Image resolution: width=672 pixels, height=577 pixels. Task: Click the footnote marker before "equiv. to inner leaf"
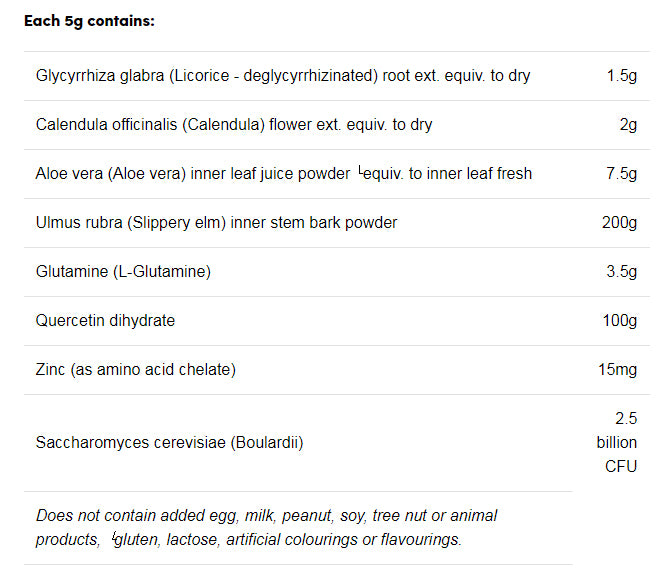[x=360, y=171]
